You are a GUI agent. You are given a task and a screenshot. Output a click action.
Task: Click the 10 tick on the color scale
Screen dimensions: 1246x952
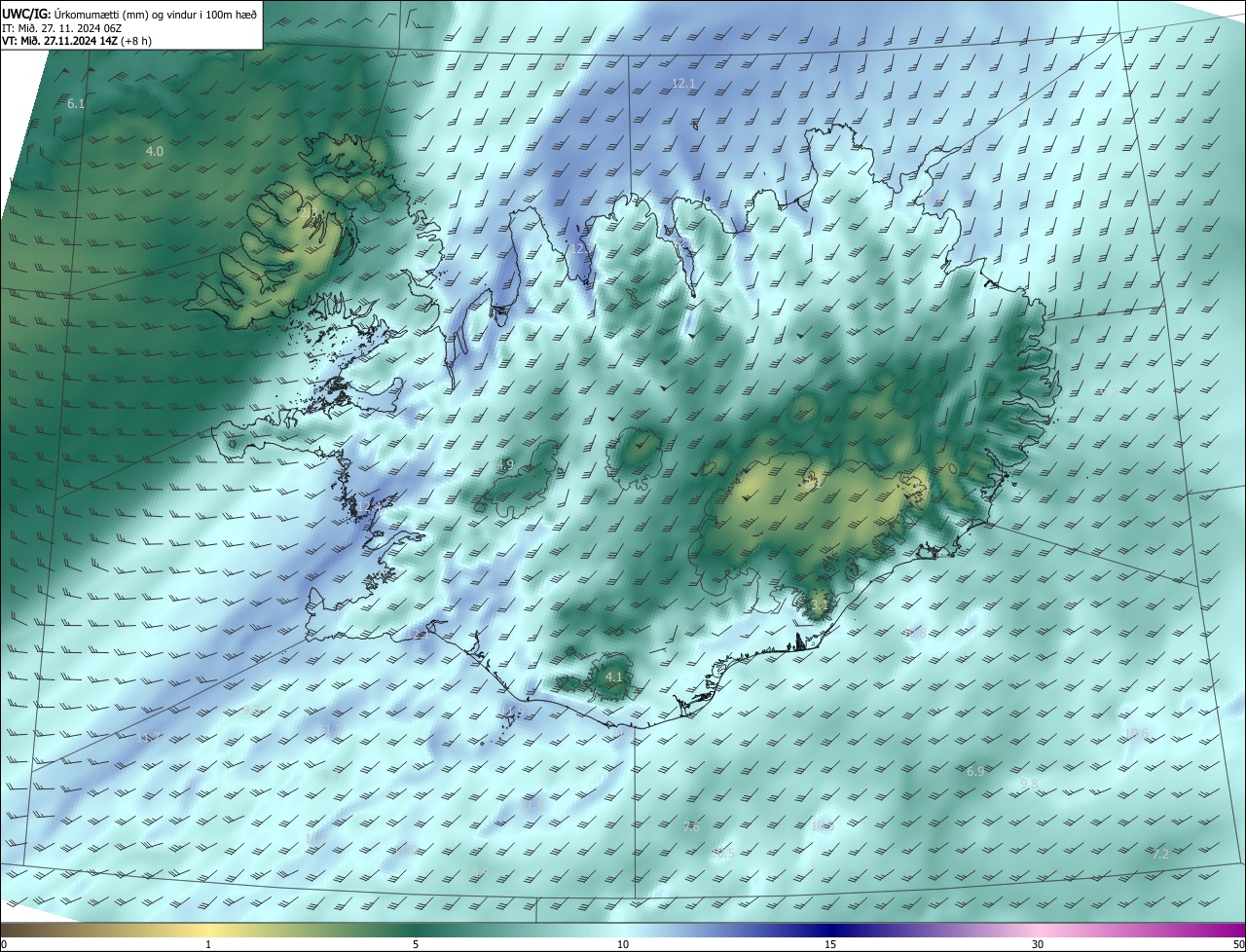tap(623, 944)
